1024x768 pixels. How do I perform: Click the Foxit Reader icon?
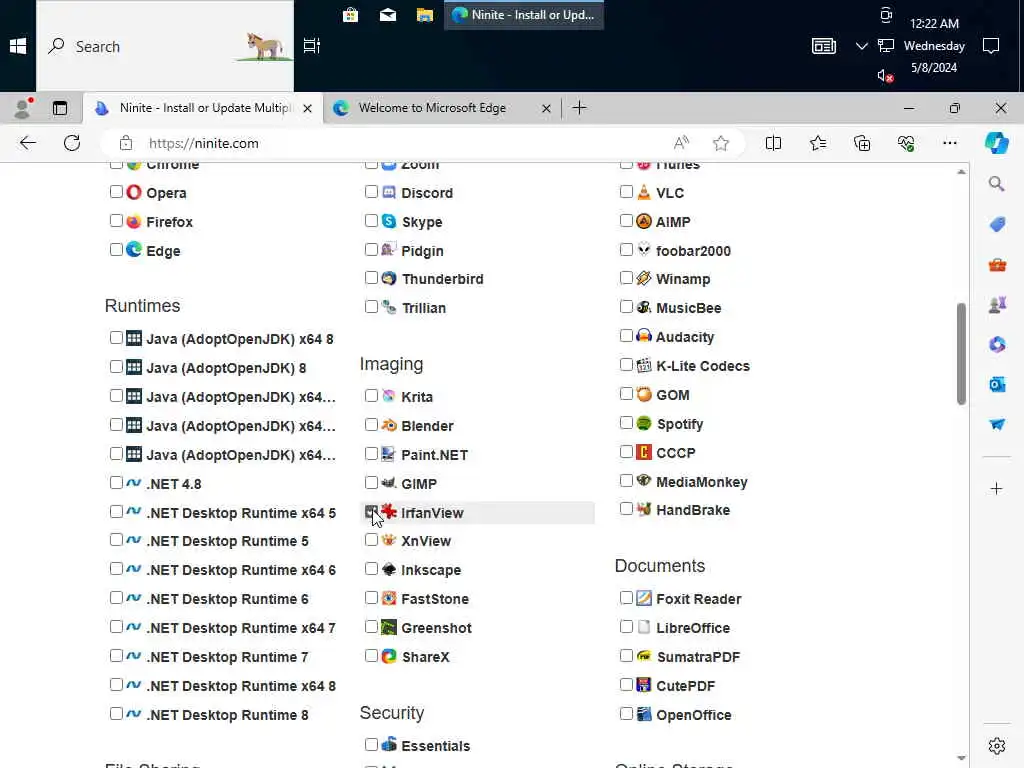pyautogui.click(x=644, y=598)
